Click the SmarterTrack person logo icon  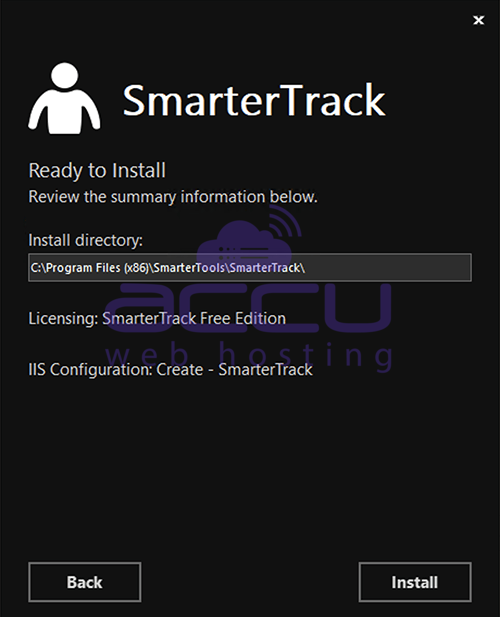pos(64,98)
